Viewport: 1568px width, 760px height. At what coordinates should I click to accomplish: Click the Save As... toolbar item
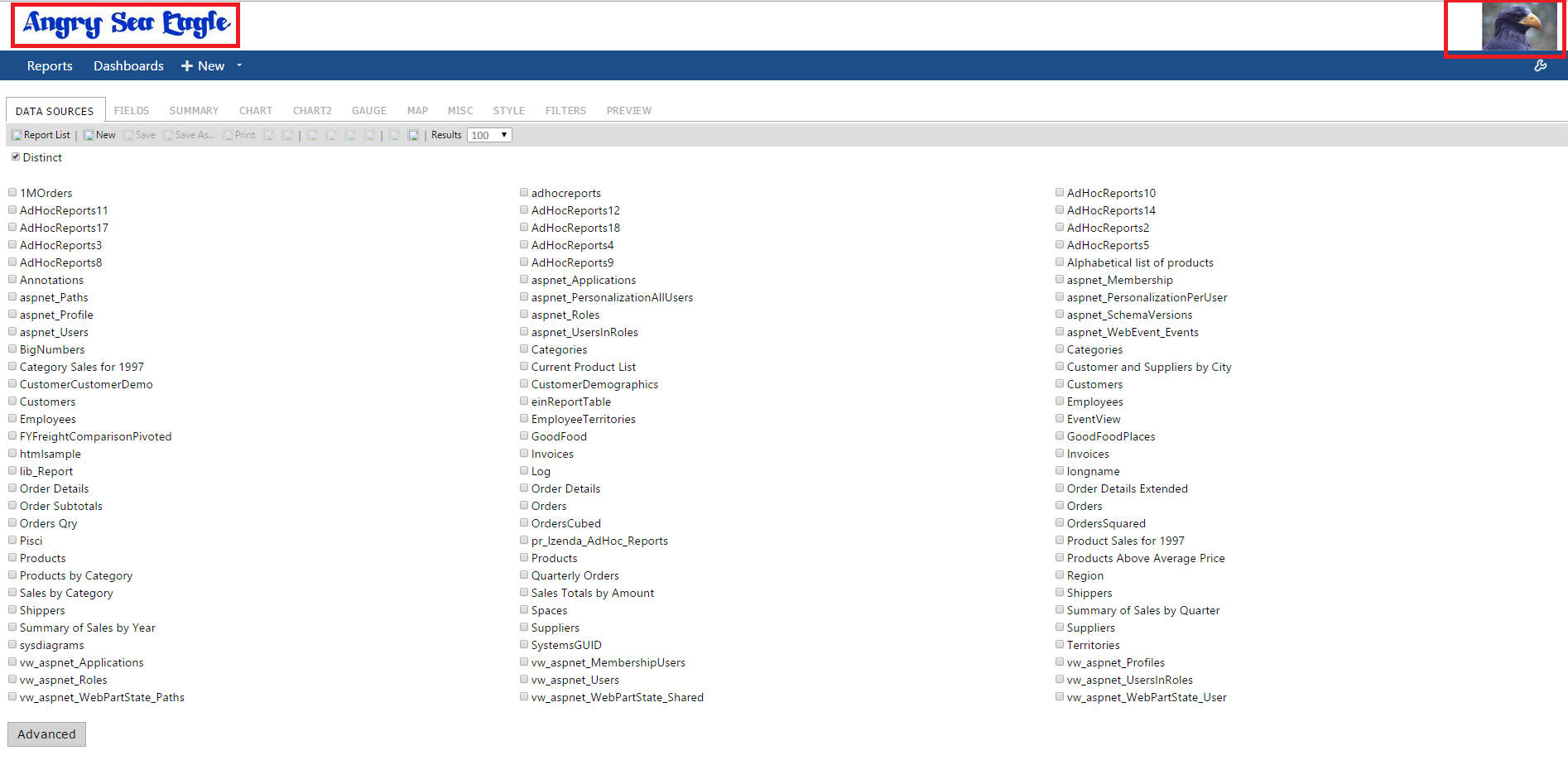(189, 135)
